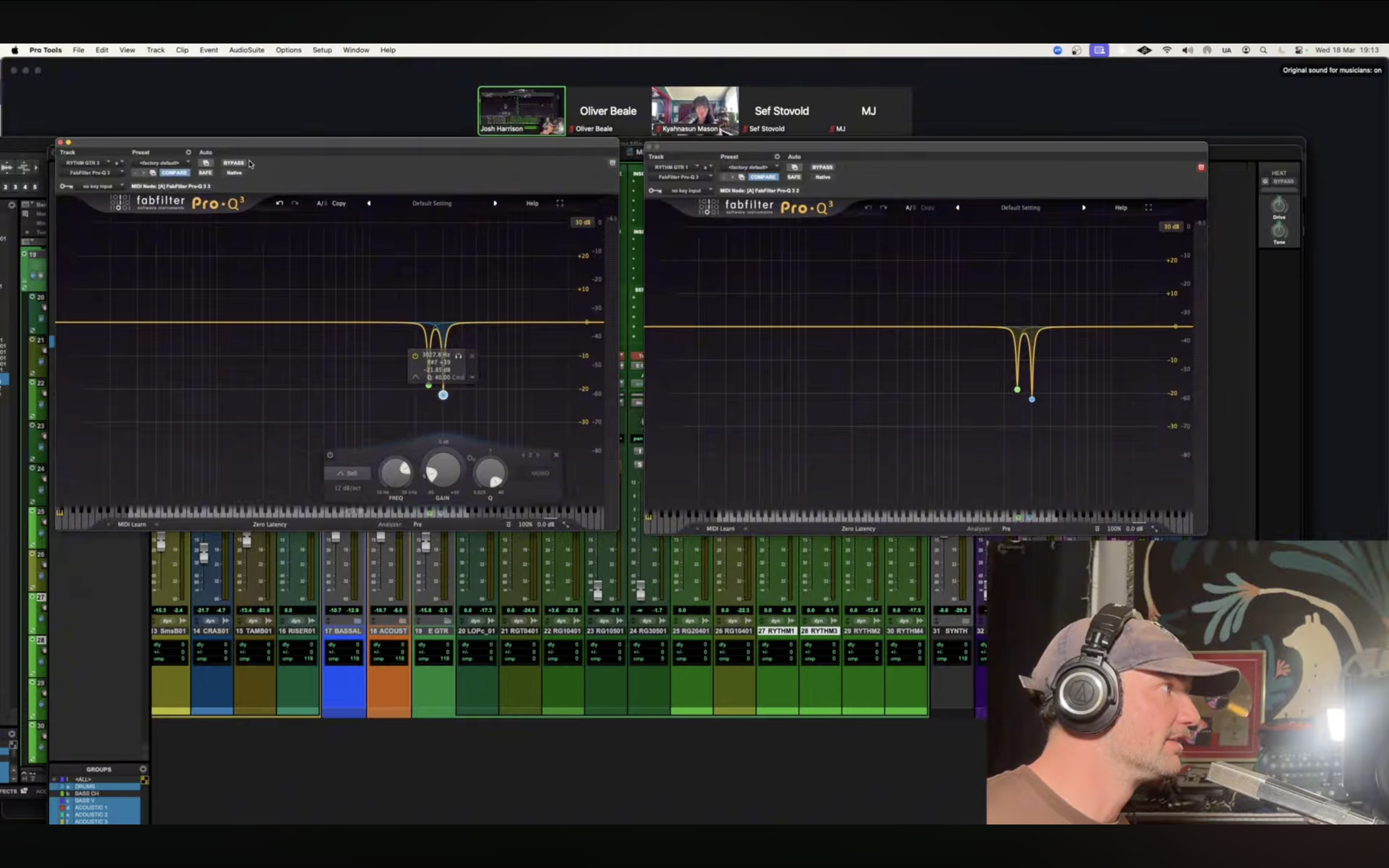Click the undo arrow in Pro-Q 3 header
This screenshot has width=1389, height=868.
pyautogui.click(x=279, y=203)
